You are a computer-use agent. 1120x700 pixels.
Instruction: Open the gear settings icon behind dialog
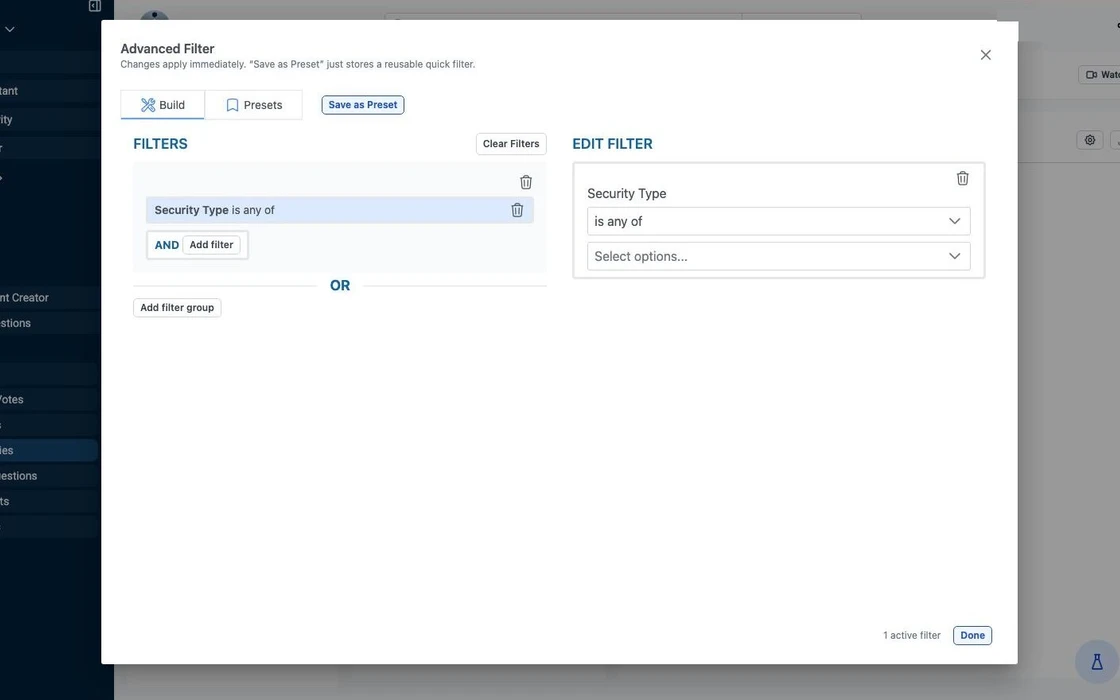(1090, 140)
